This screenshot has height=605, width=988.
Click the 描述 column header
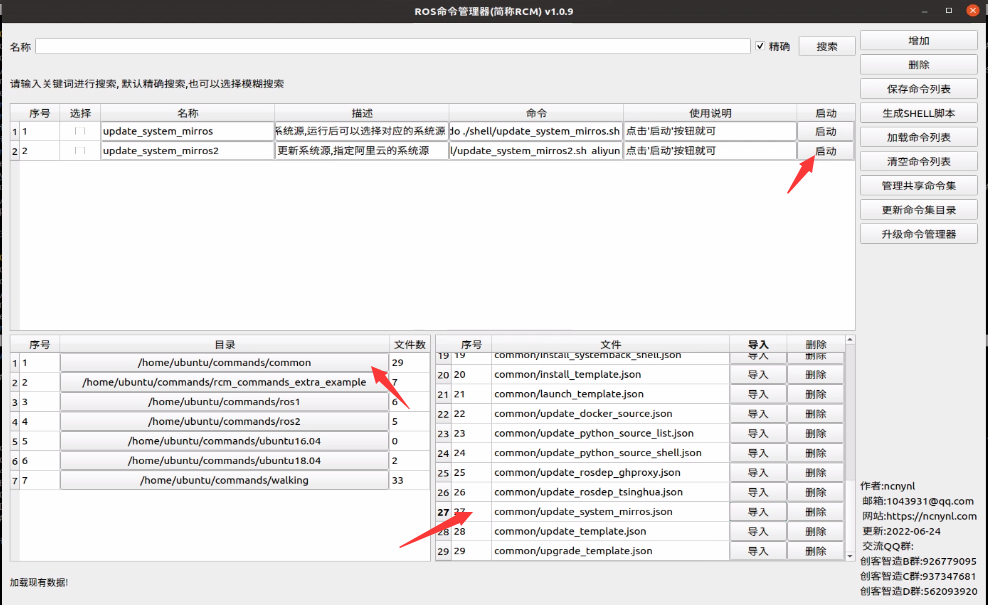coord(362,113)
